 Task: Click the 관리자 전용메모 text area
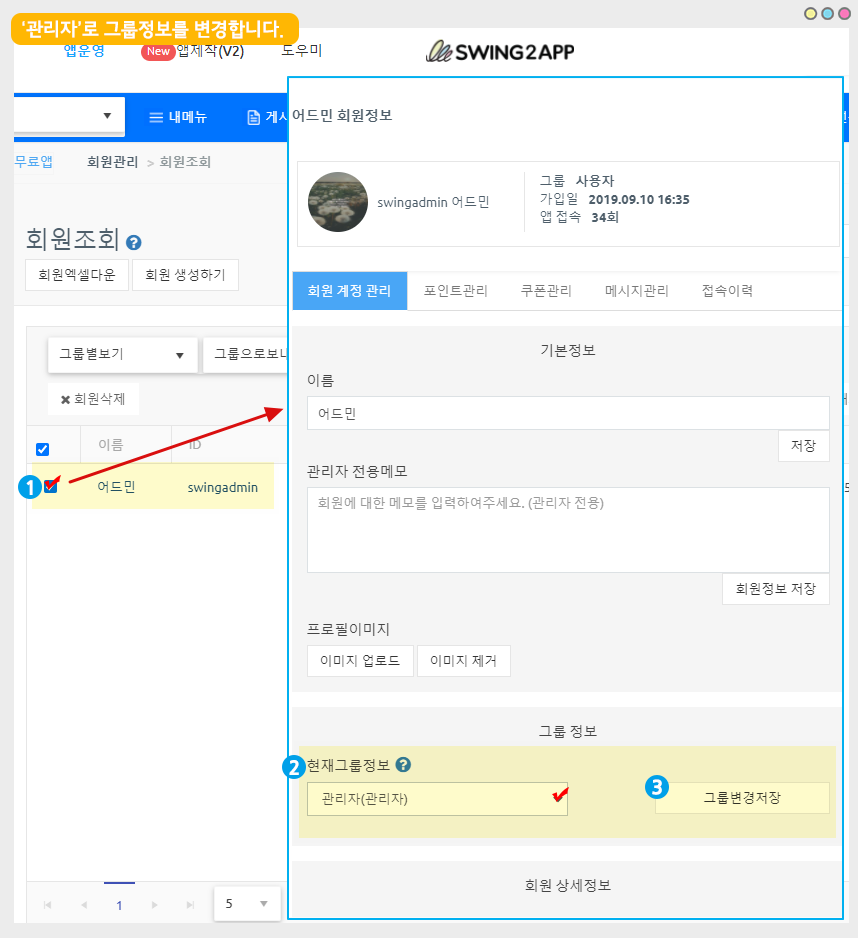click(x=567, y=530)
